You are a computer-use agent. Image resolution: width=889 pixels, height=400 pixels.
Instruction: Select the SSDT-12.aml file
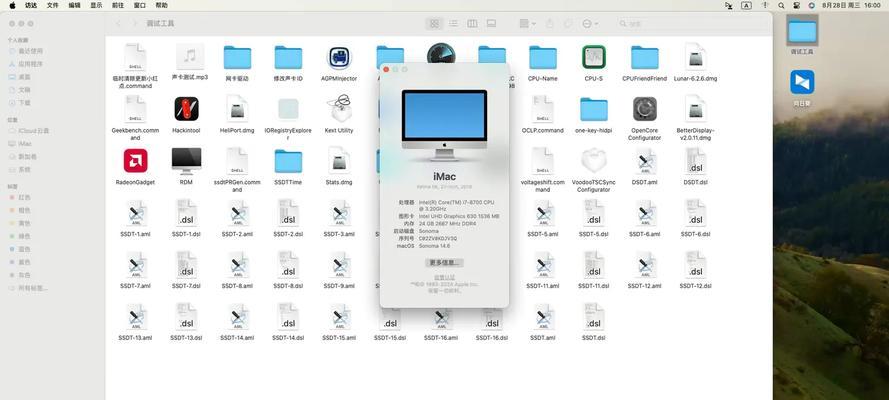point(645,265)
